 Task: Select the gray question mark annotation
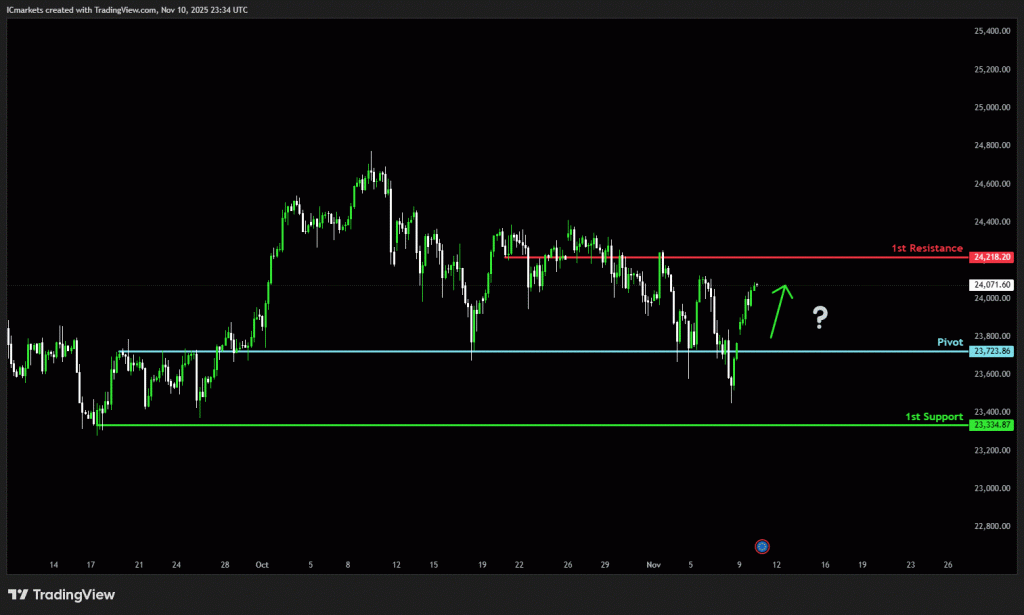coord(820,319)
